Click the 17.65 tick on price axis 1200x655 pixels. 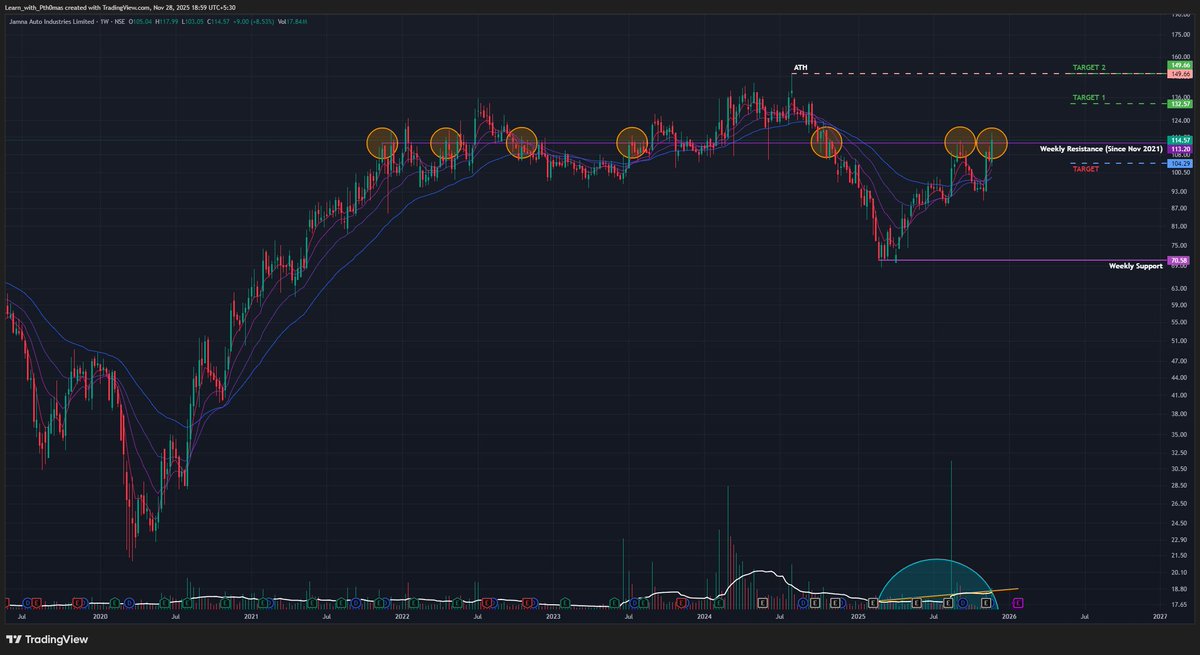pyautogui.click(x=1181, y=605)
